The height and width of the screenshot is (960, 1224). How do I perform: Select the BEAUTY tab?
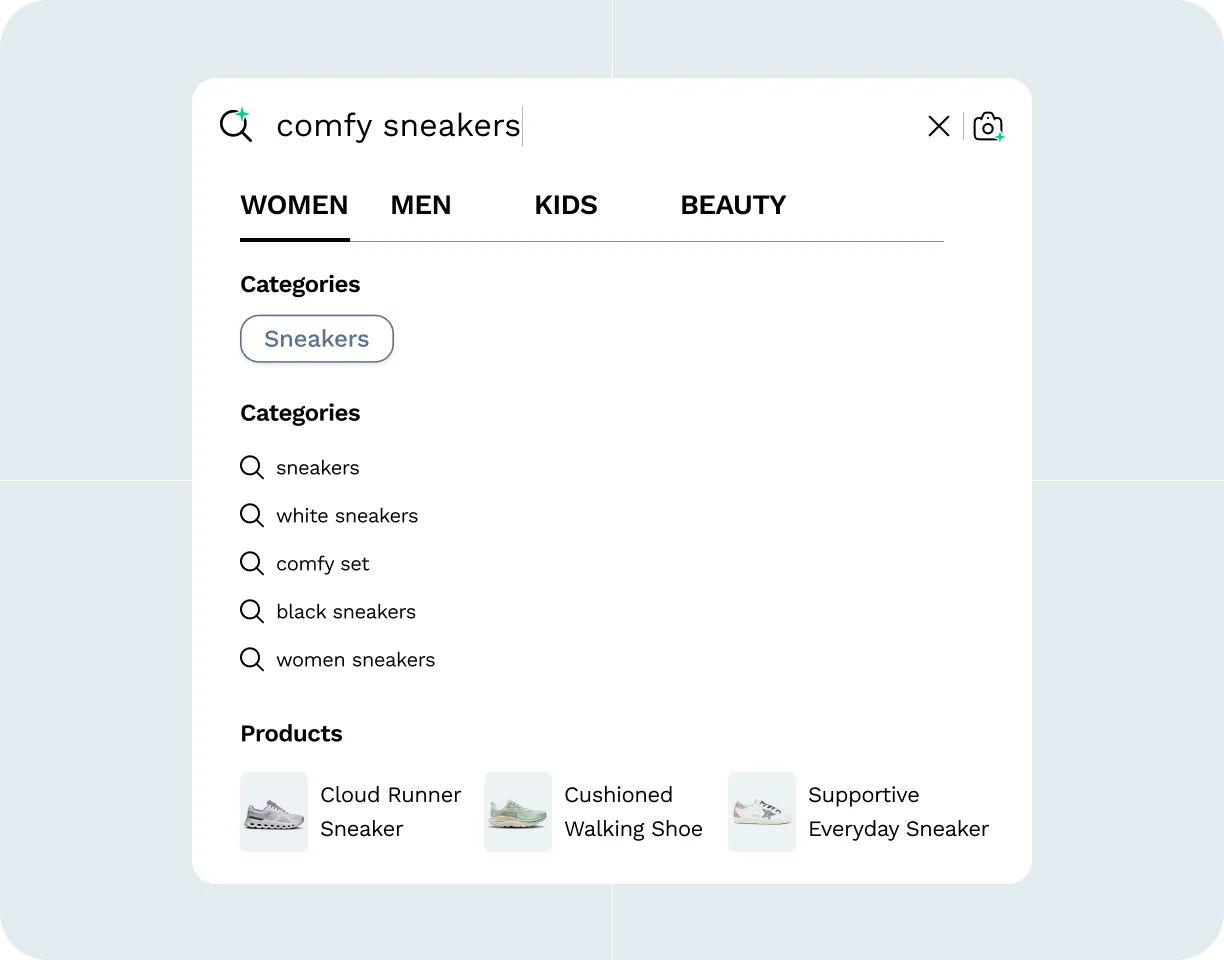click(733, 205)
